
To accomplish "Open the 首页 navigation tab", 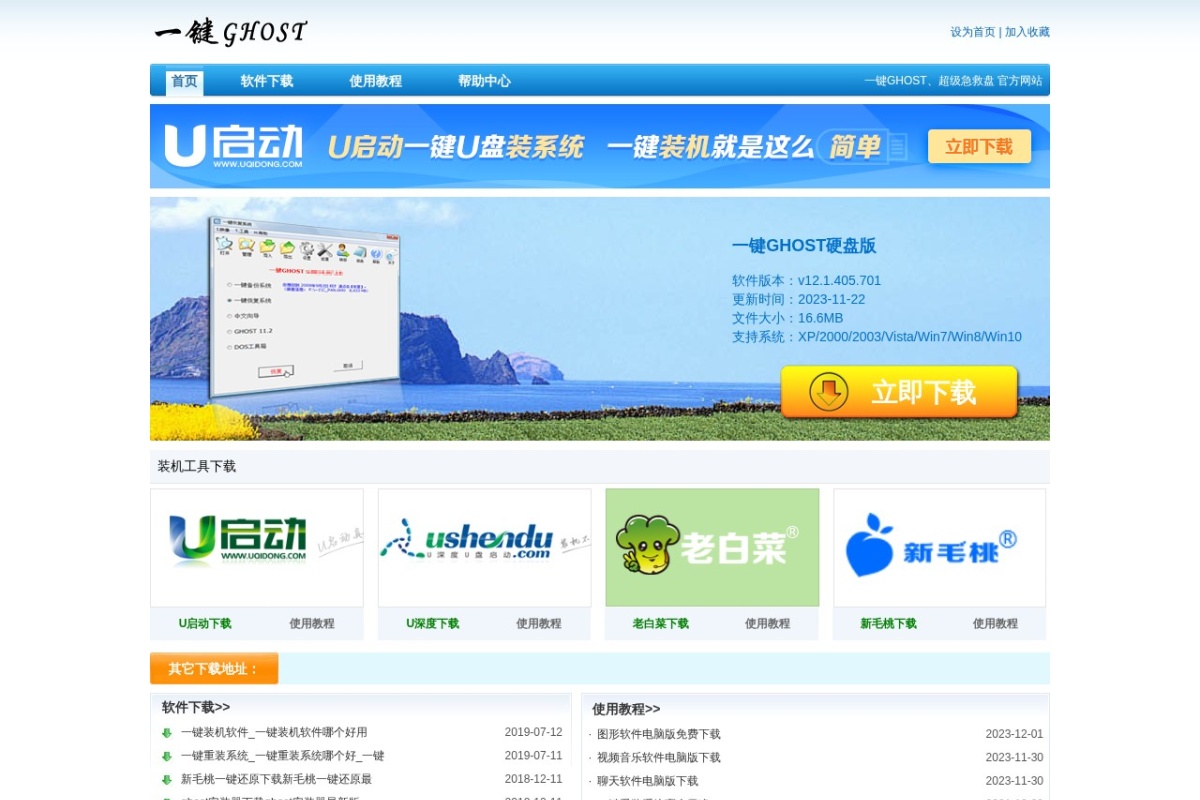I will pyautogui.click(x=184, y=81).
